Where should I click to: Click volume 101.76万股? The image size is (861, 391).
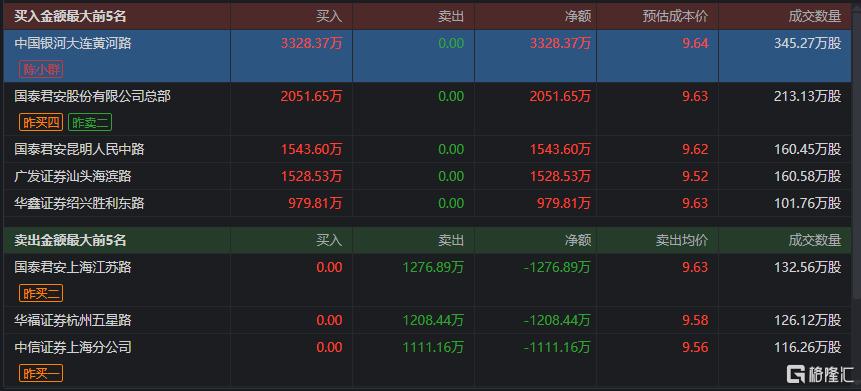[x=807, y=203]
